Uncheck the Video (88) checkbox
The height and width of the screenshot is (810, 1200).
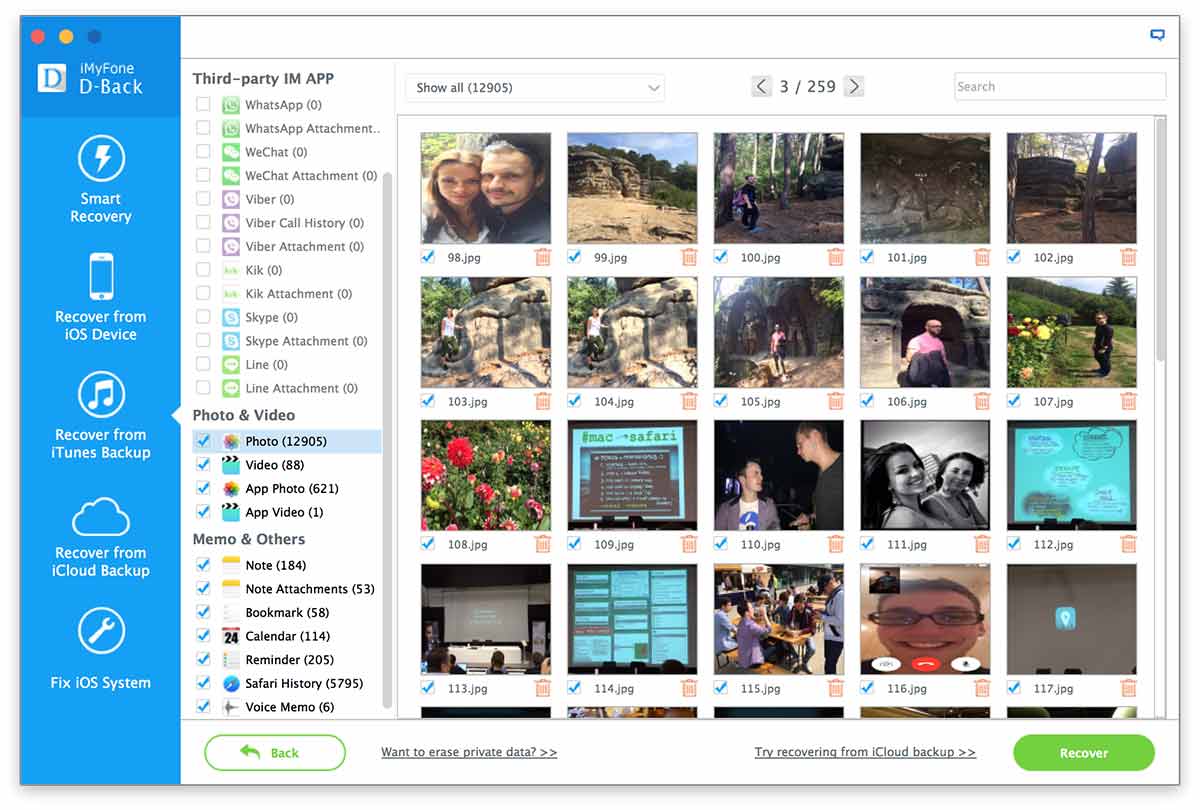203,465
